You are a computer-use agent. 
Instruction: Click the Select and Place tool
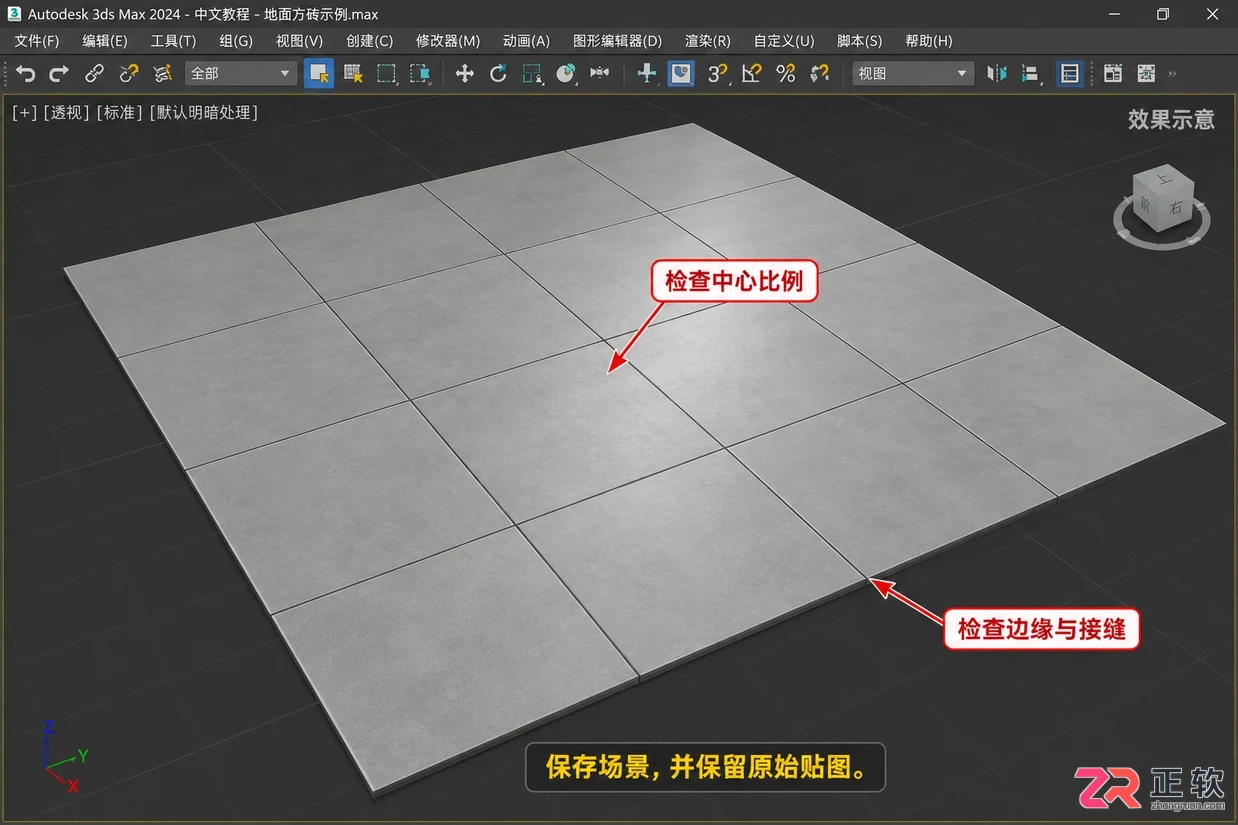click(x=566, y=73)
